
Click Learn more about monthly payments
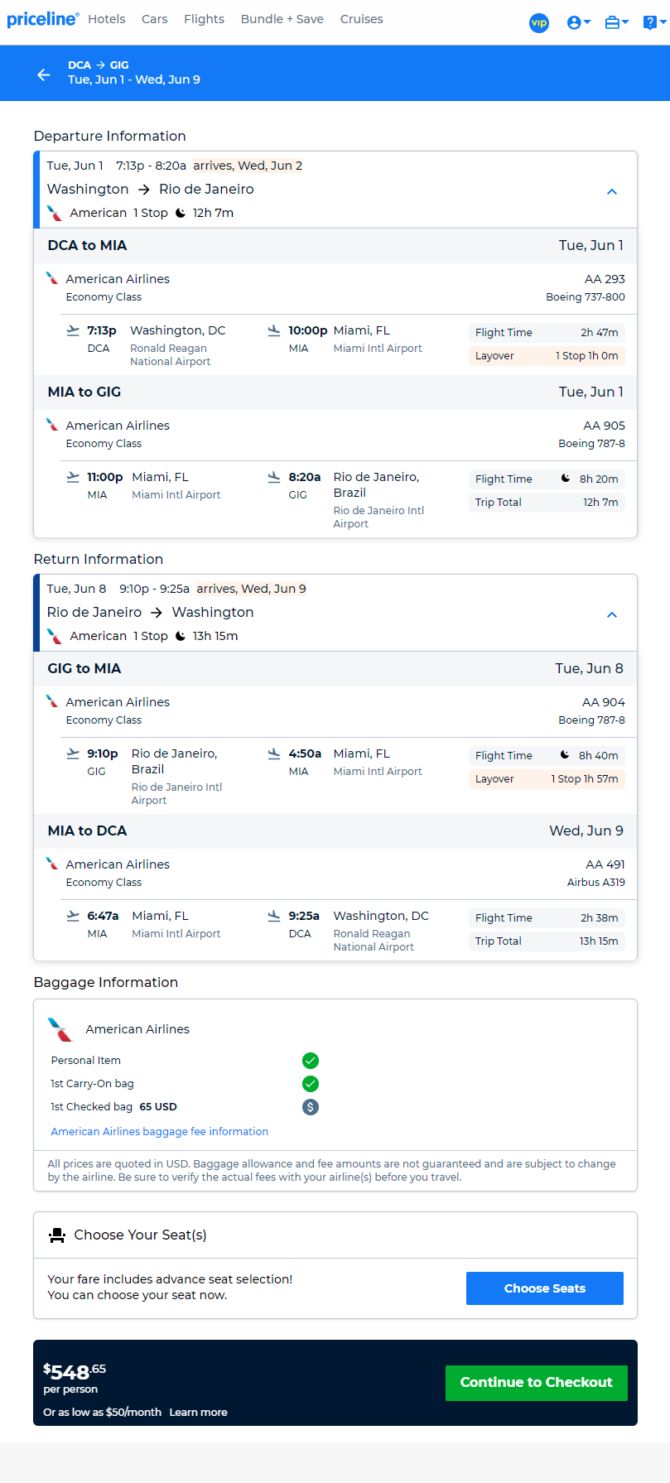tap(198, 1412)
